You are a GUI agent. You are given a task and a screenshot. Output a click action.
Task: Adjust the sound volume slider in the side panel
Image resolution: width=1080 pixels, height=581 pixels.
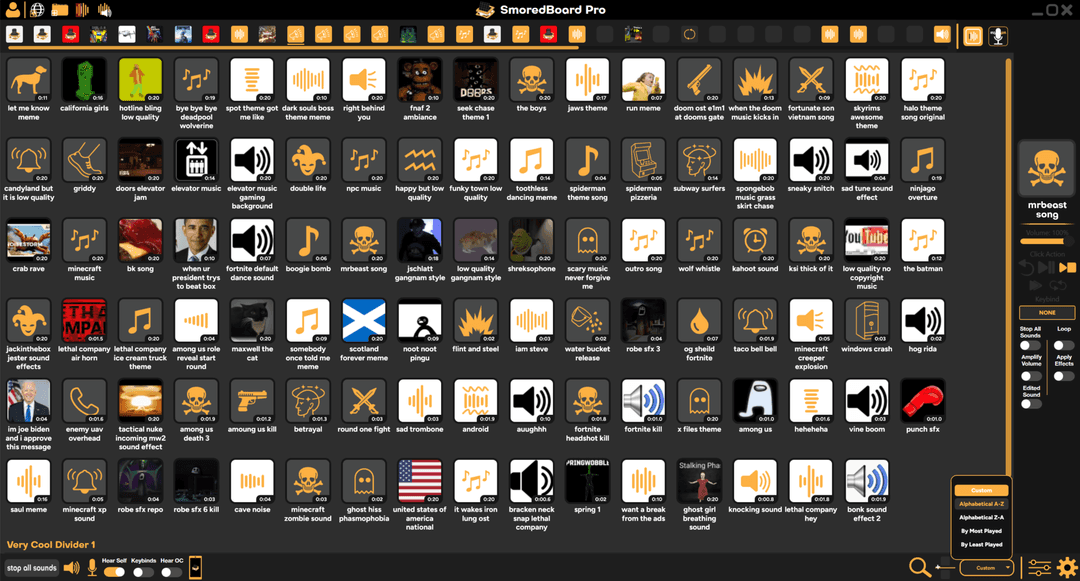(x=1046, y=242)
